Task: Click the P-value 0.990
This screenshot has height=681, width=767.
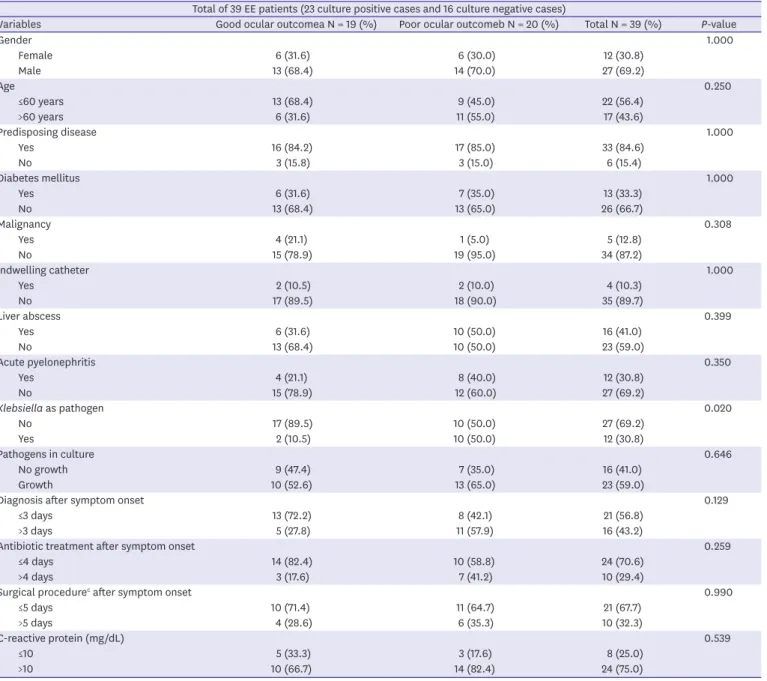Action: pyautogui.click(x=718, y=592)
